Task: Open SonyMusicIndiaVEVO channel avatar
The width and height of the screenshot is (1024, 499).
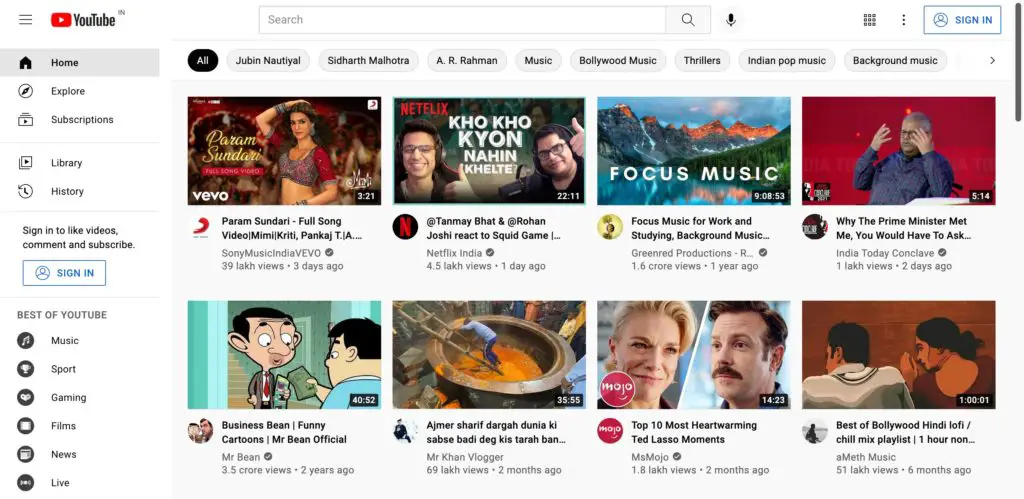Action: click(x=200, y=227)
